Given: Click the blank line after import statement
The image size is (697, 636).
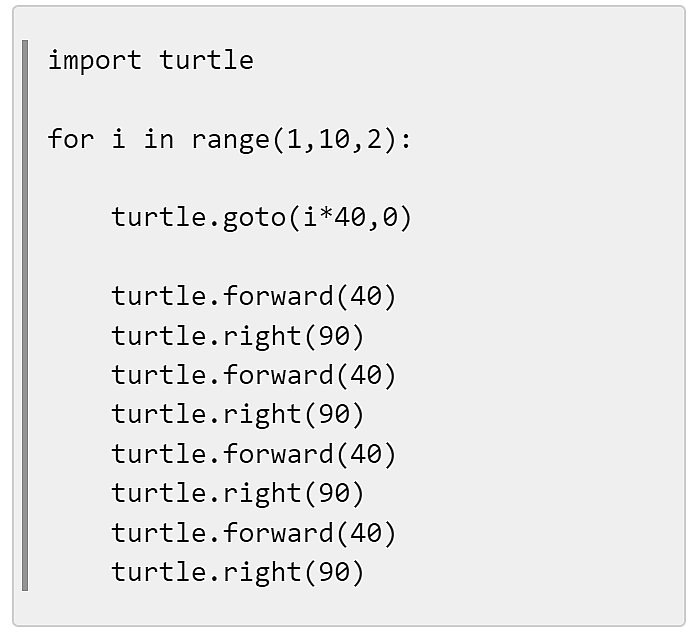Looking at the screenshot, I should pyautogui.click(x=351, y=100).
